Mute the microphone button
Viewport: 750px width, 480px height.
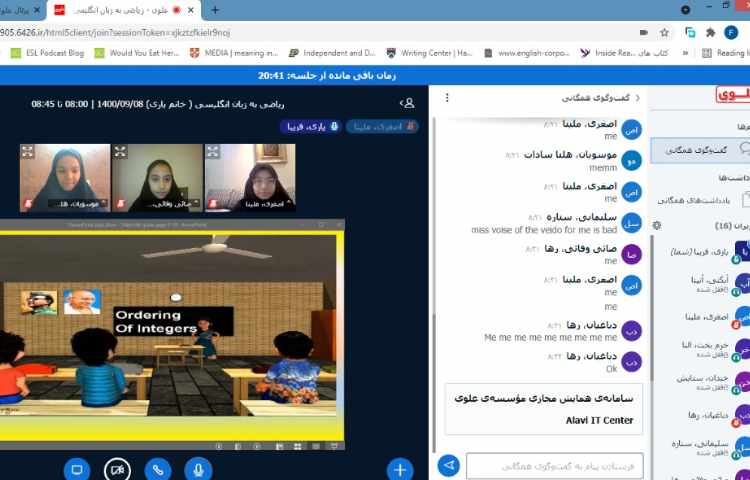pyautogui.click(x=198, y=469)
